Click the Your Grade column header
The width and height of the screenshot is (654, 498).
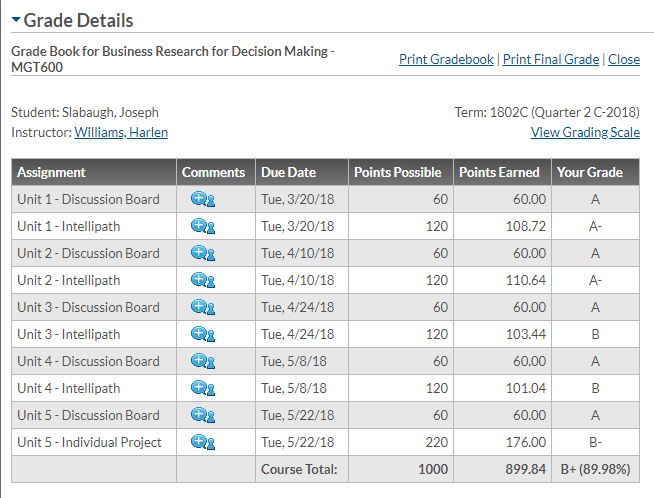590,172
